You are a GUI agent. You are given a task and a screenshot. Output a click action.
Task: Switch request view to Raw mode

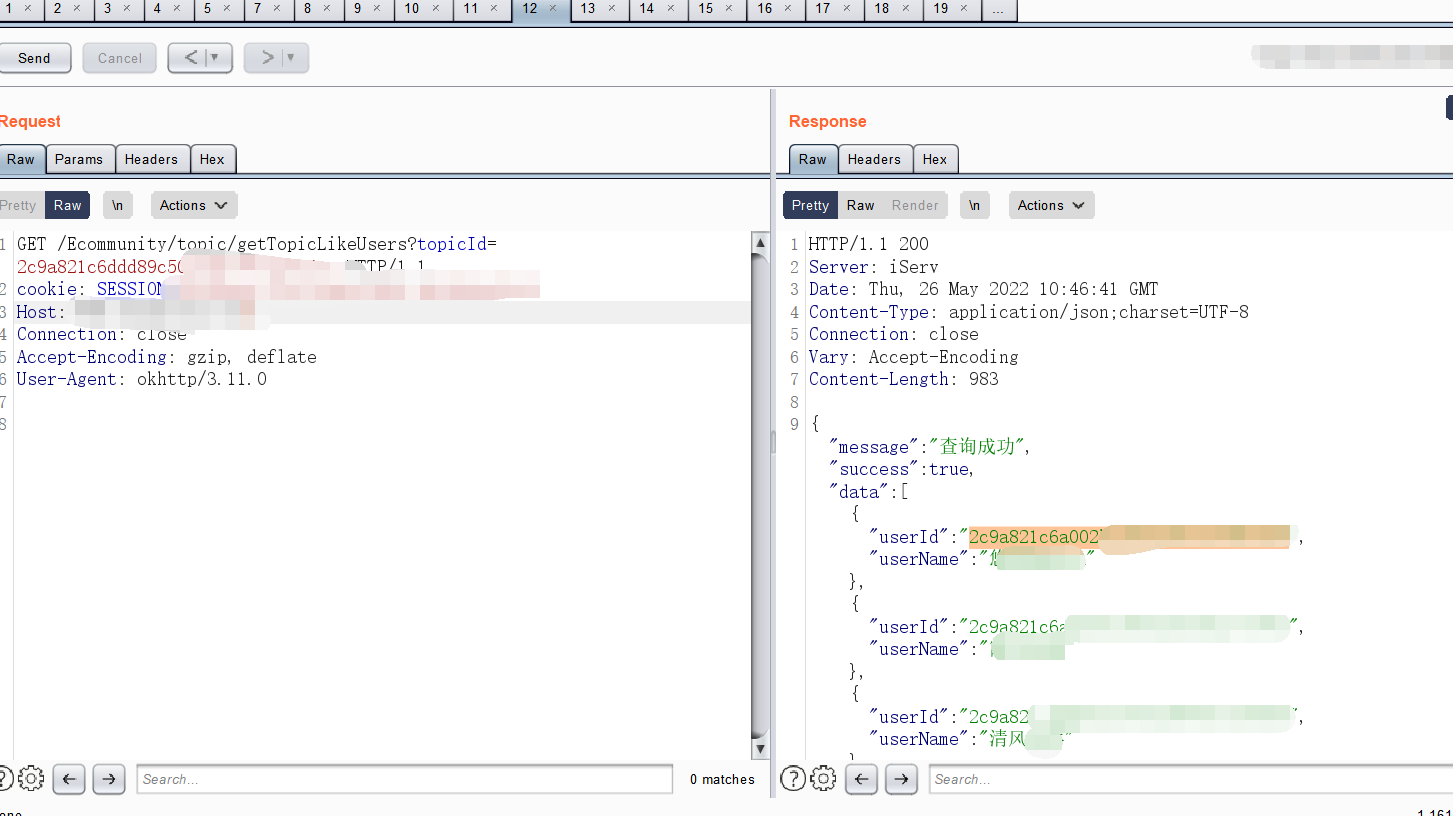pos(68,205)
